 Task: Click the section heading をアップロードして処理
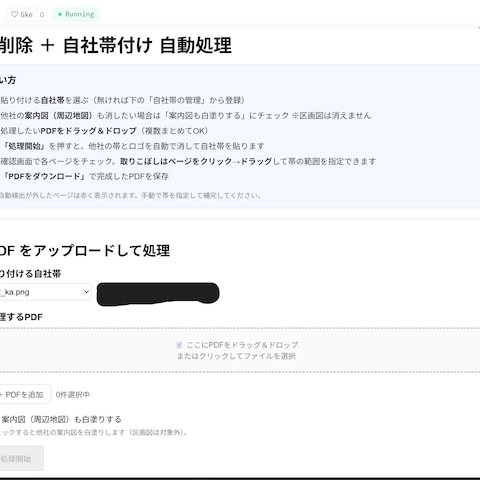[95, 251]
